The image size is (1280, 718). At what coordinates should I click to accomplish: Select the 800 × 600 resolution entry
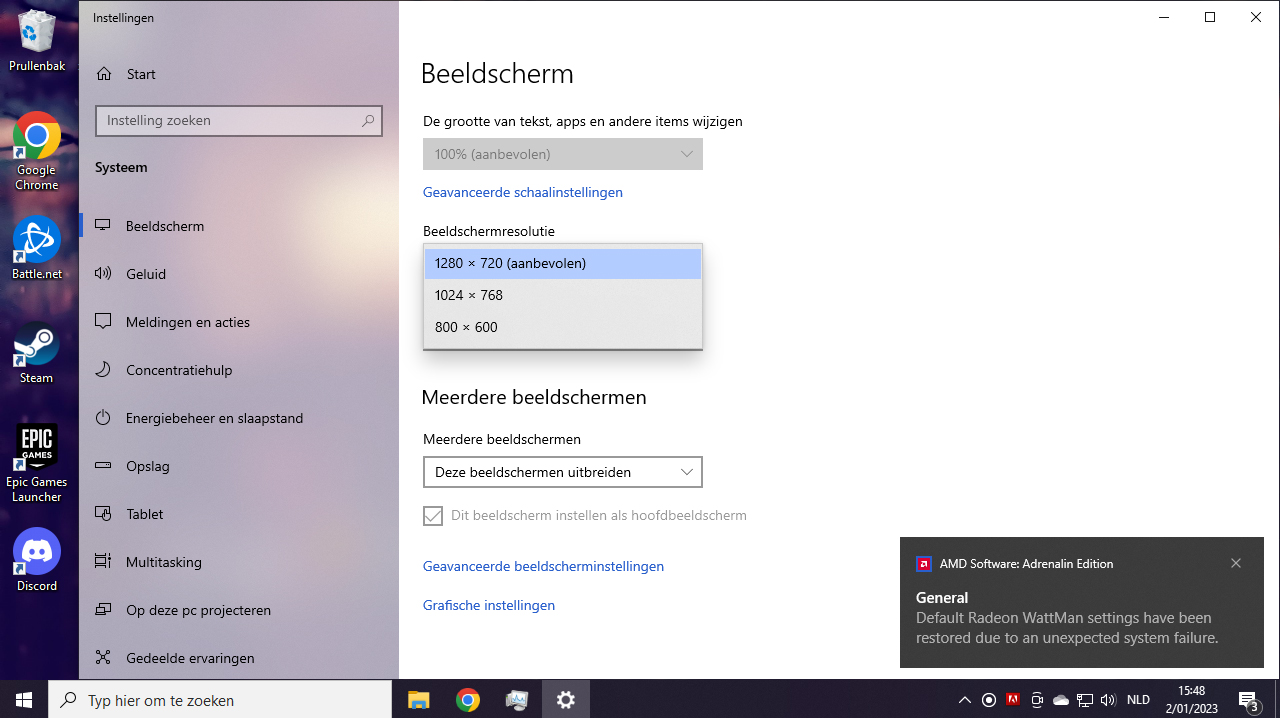563,327
